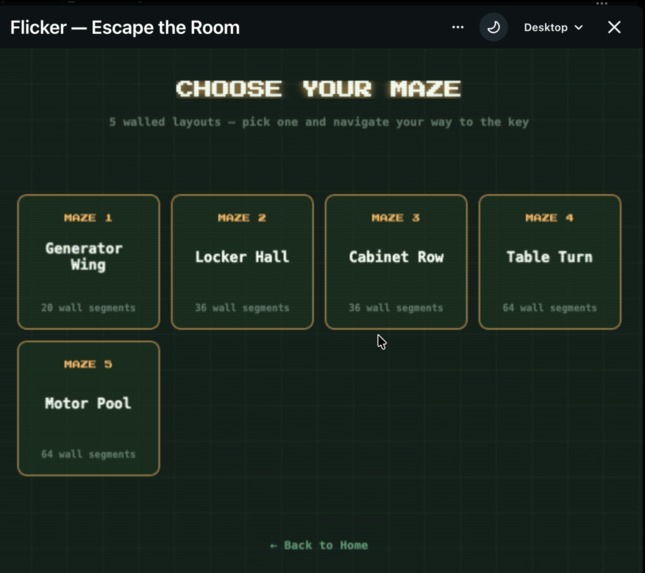
Task: Click the 'MAZE 3' label
Action: [x=396, y=218]
